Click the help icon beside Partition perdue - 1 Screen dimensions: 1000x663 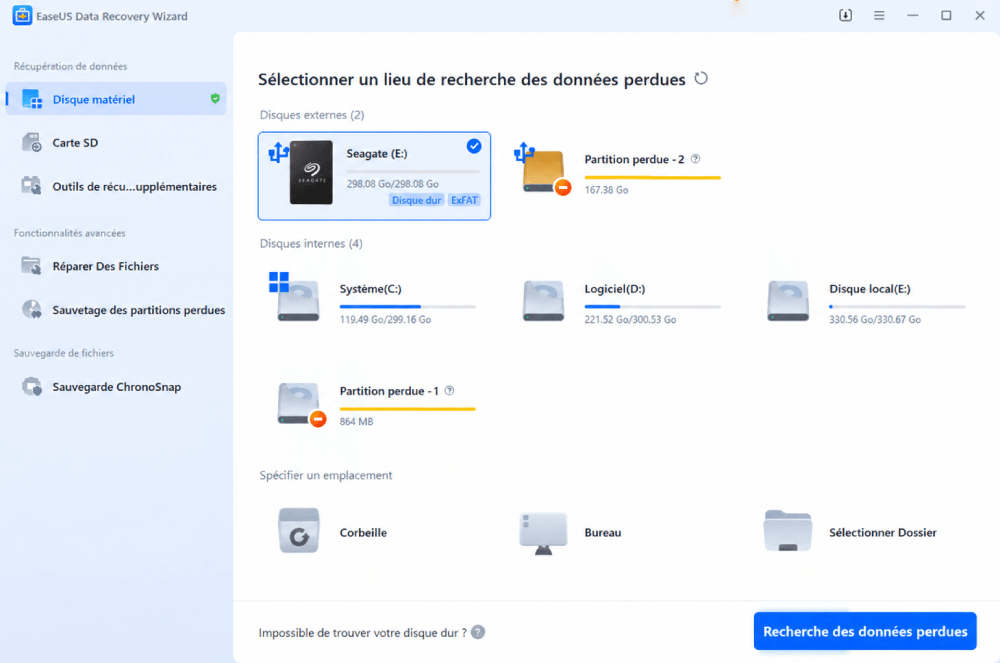[x=450, y=391]
